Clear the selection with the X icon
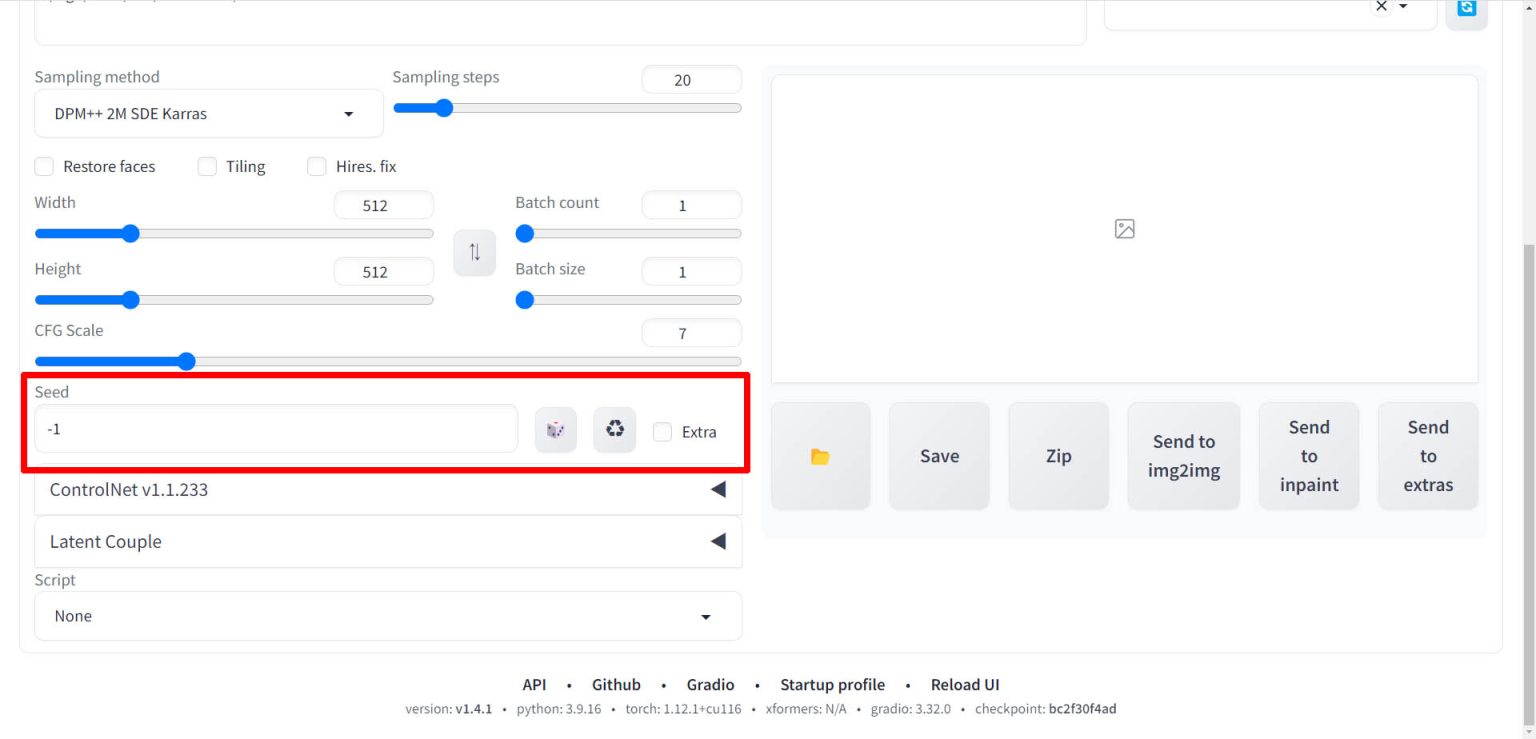Viewport: 1536px width, 739px height. point(1381,7)
